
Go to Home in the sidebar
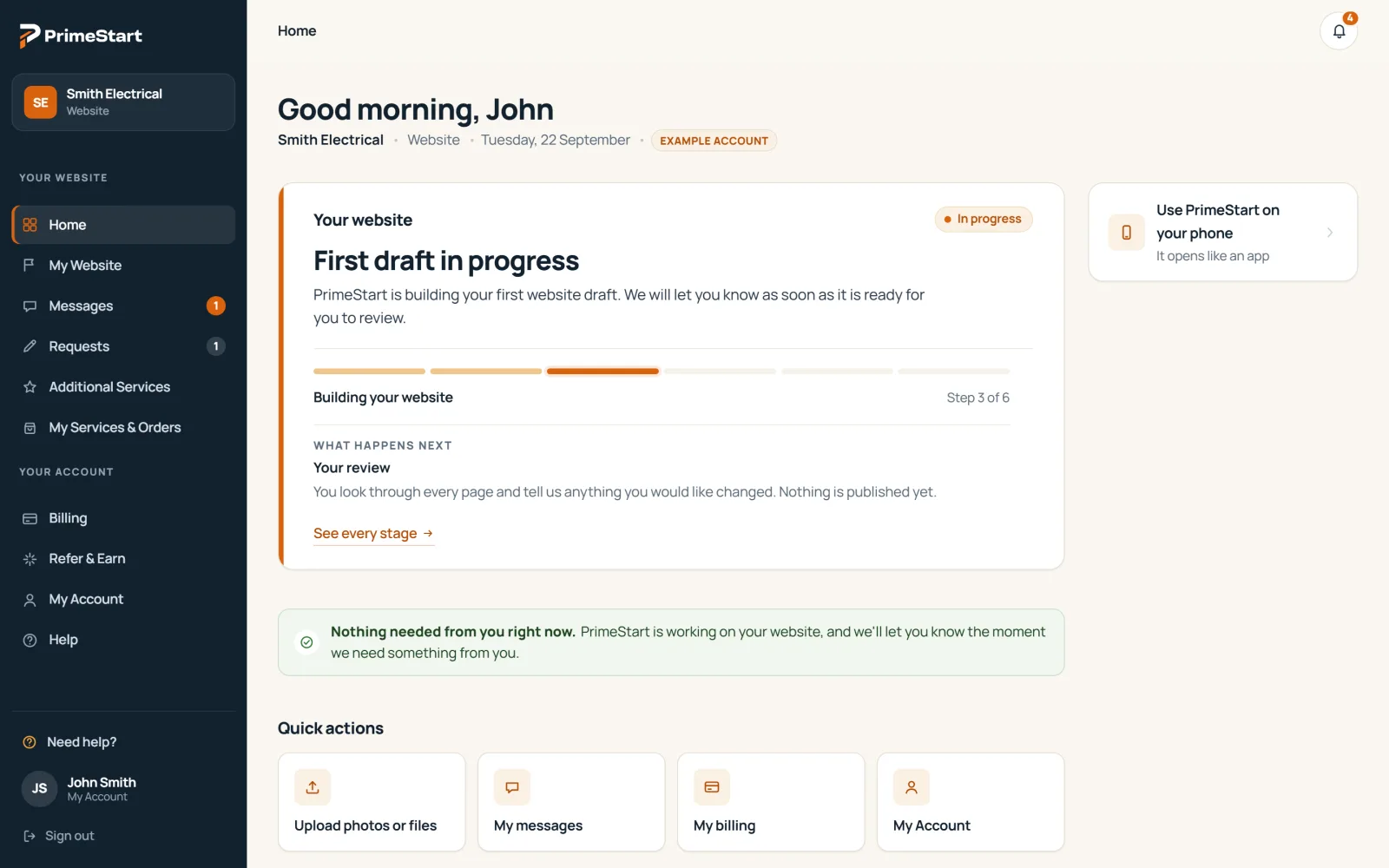click(x=123, y=225)
